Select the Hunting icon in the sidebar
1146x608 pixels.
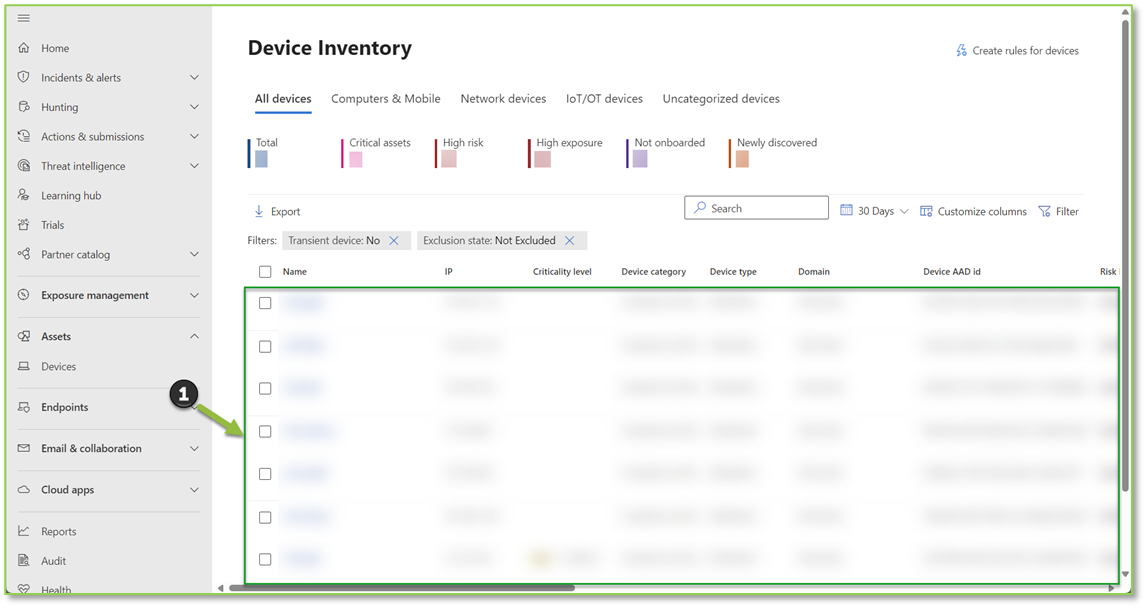[22, 107]
